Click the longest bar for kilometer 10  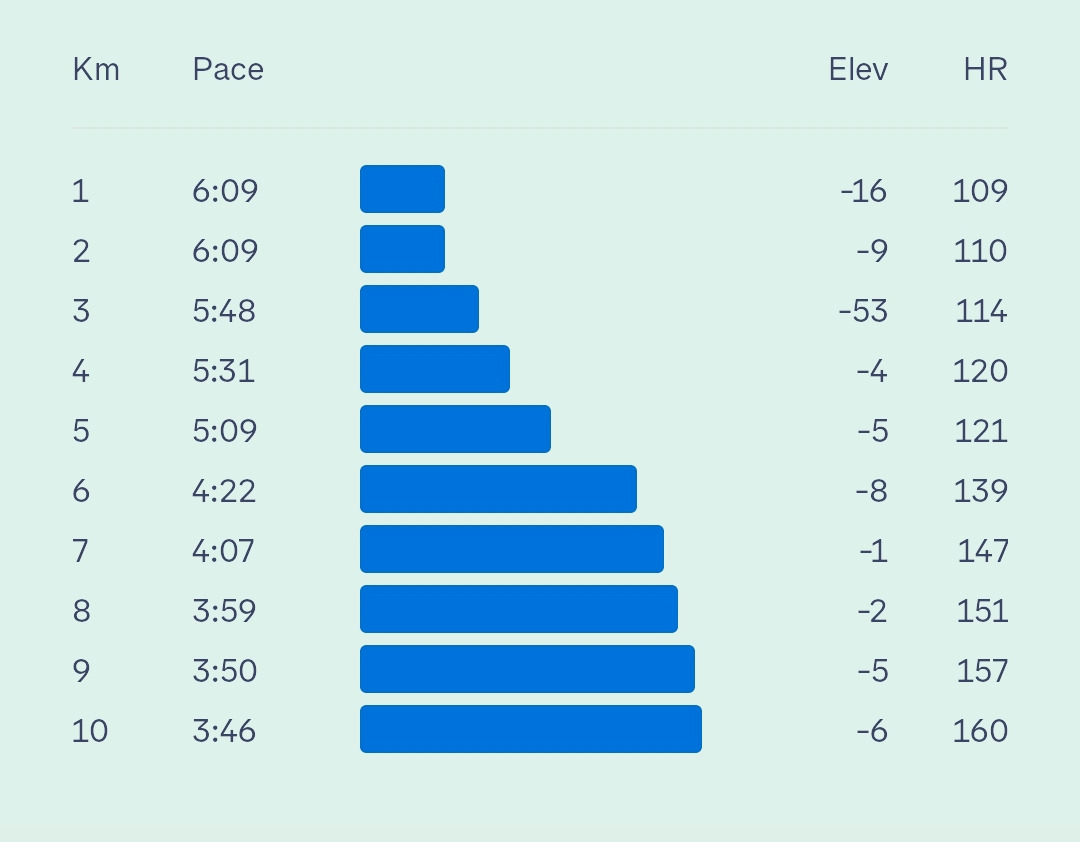(530, 728)
